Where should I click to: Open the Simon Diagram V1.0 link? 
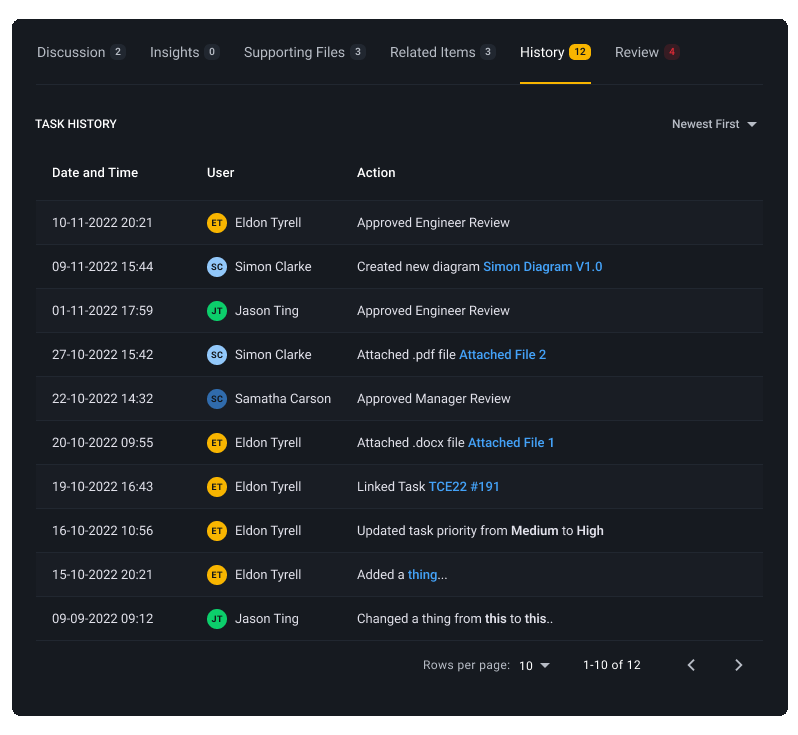pos(542,267)
